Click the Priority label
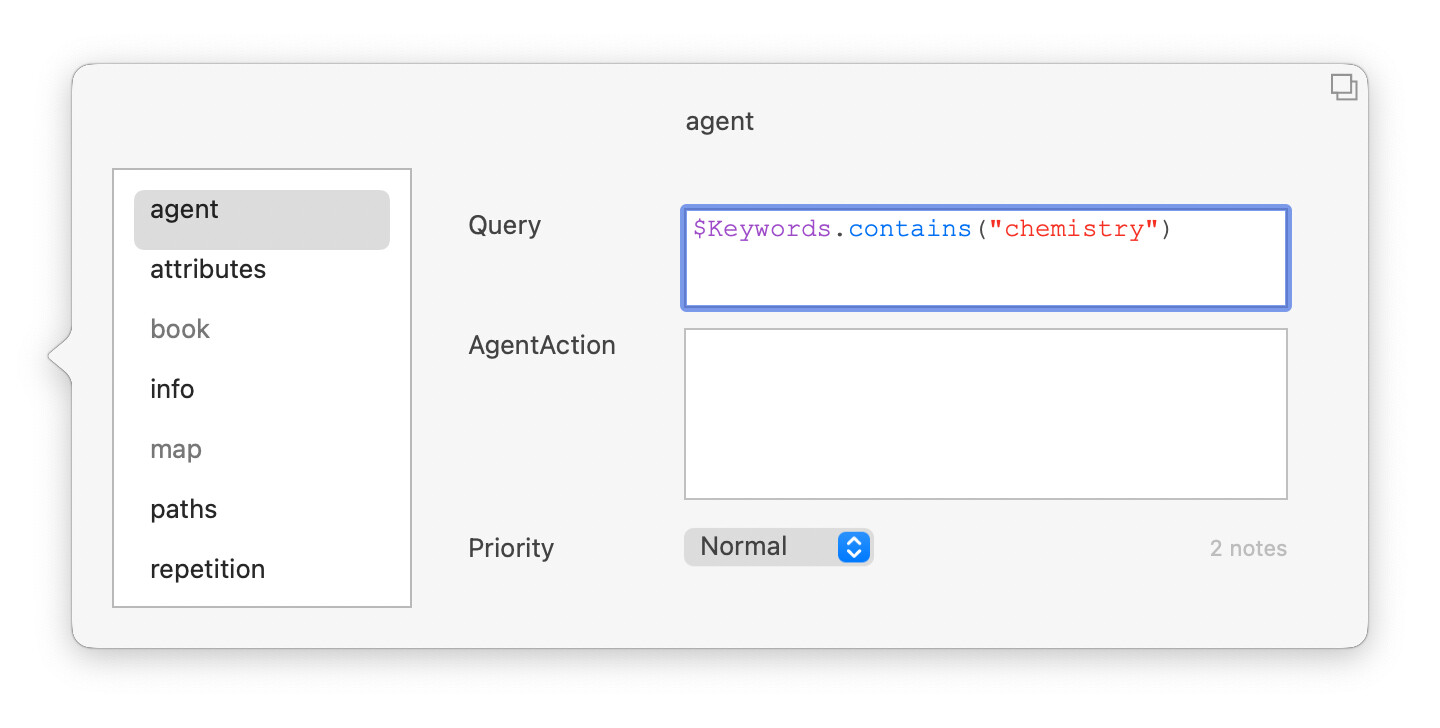The height and width of the screenshot is (728, 1440). point(511,549)
